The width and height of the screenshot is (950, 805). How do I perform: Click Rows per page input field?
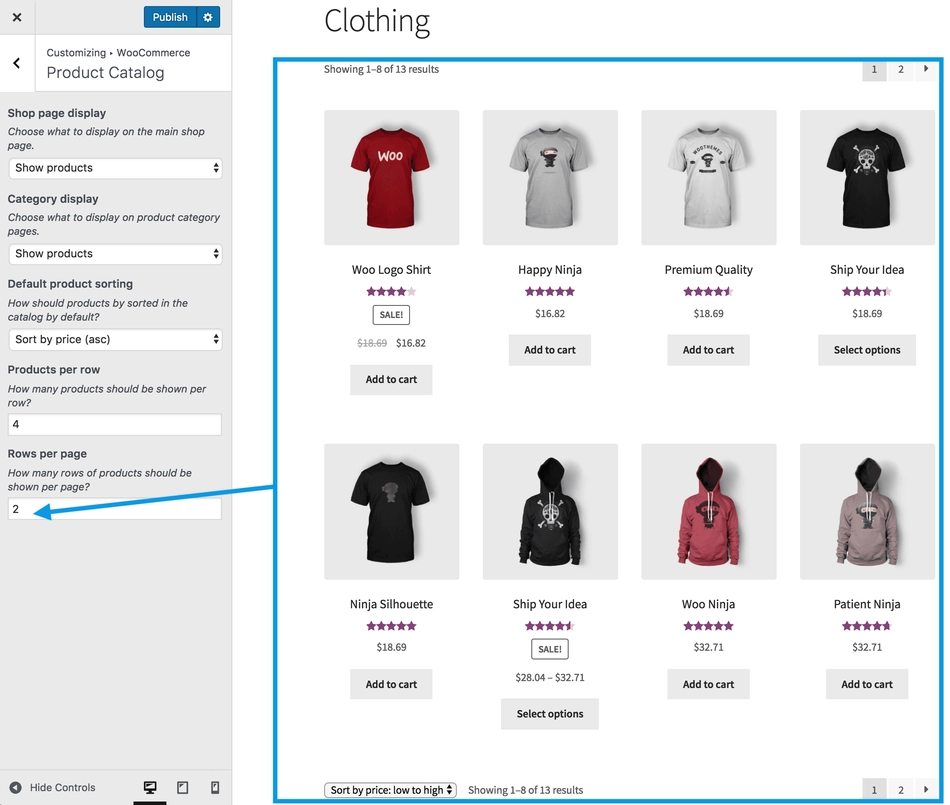pos(115,509)
